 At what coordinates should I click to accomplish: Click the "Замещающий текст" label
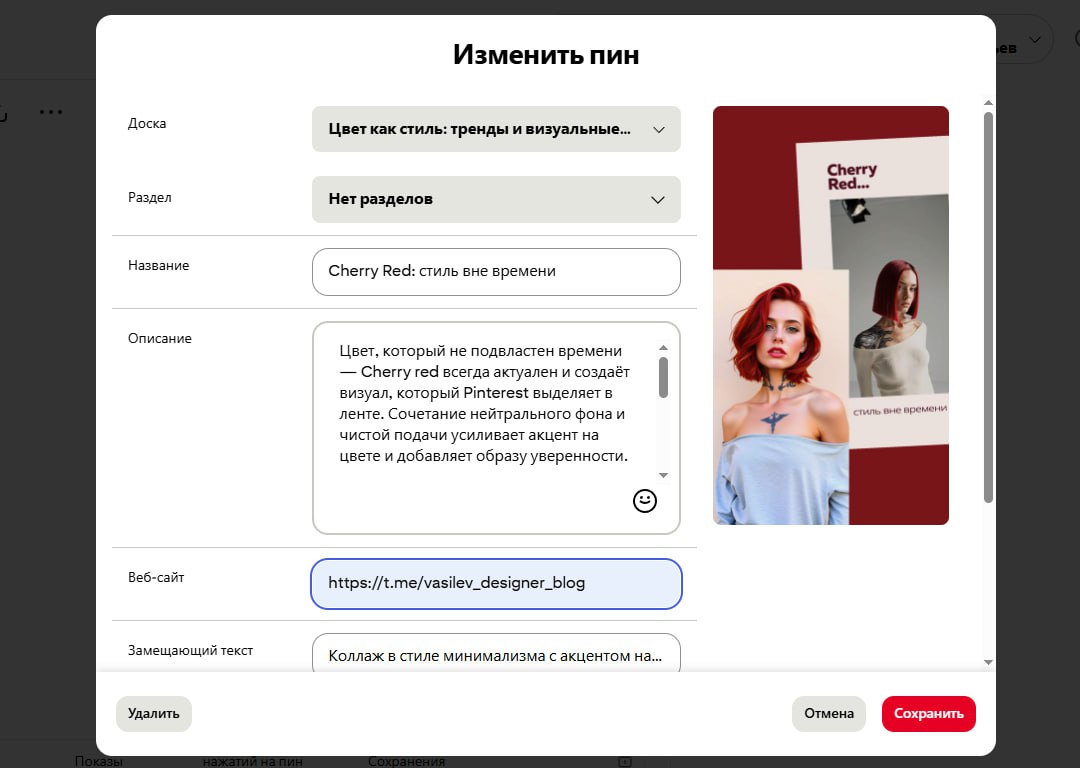point(190,650)
